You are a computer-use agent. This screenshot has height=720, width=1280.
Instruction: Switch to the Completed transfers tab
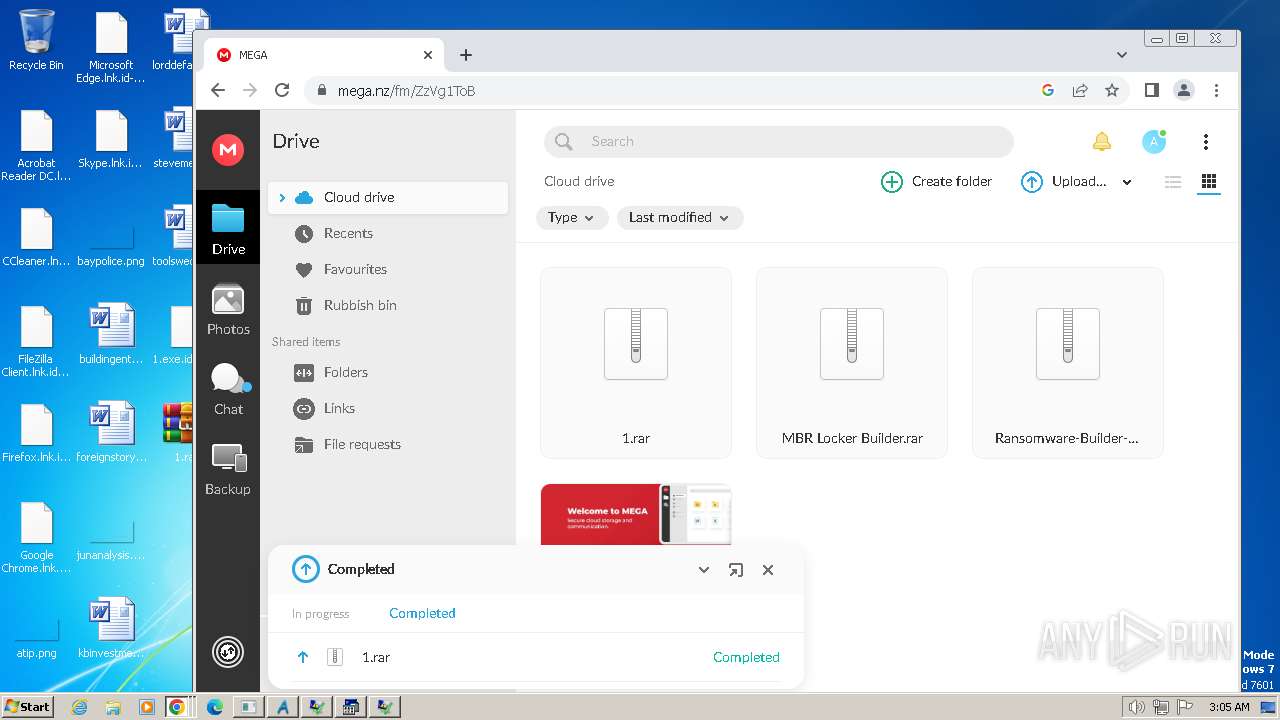[x=422, y=613]
